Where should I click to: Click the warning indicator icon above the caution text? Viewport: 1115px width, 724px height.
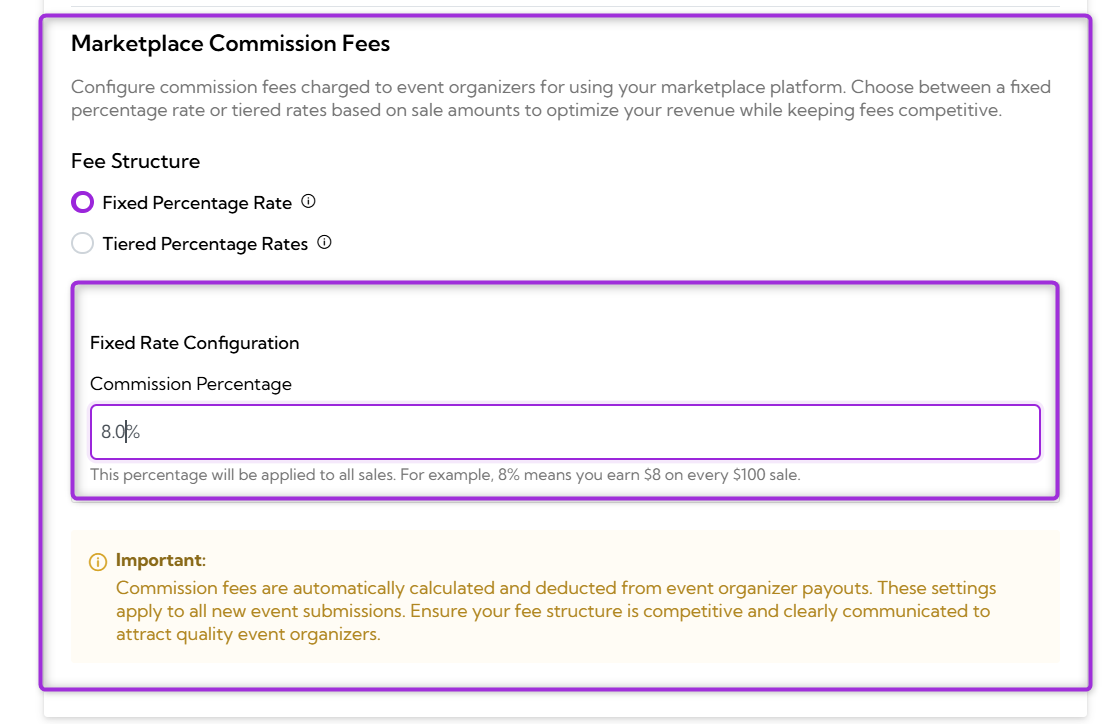click(96, 560)
